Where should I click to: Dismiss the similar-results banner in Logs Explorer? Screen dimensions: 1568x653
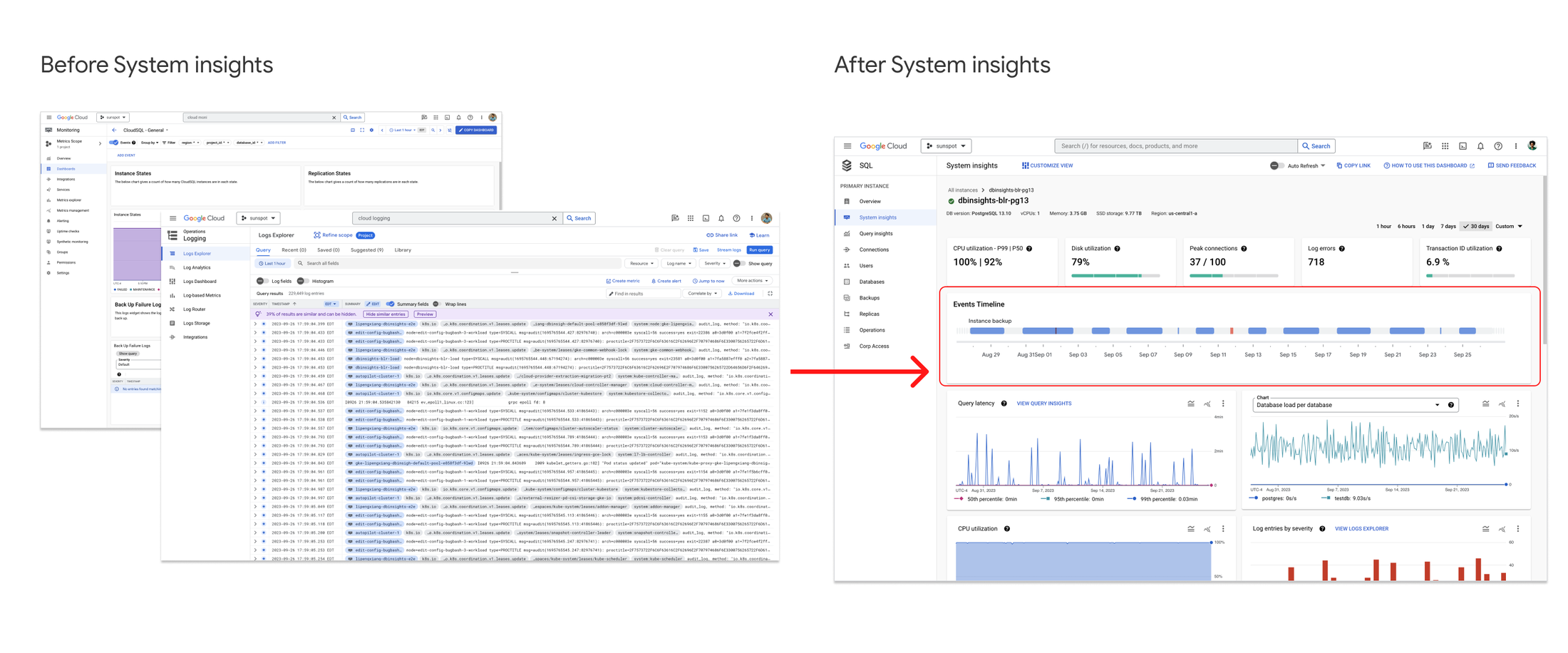pos(770,314)
